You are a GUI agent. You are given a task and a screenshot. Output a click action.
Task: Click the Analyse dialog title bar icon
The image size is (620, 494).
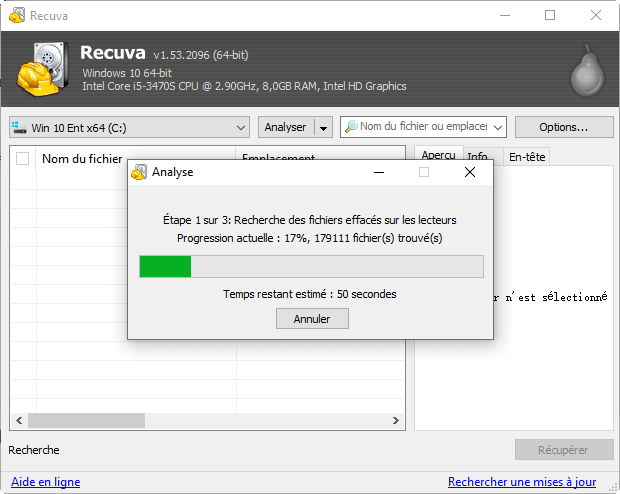(139, 172)
